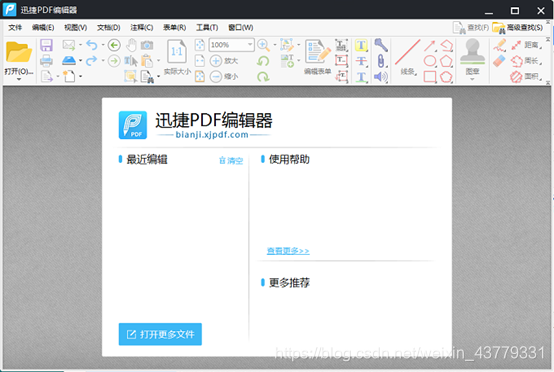Click the Print icon
Image resolution: width=554 pixels, height=372 pixels.
(x=46, y=61)
